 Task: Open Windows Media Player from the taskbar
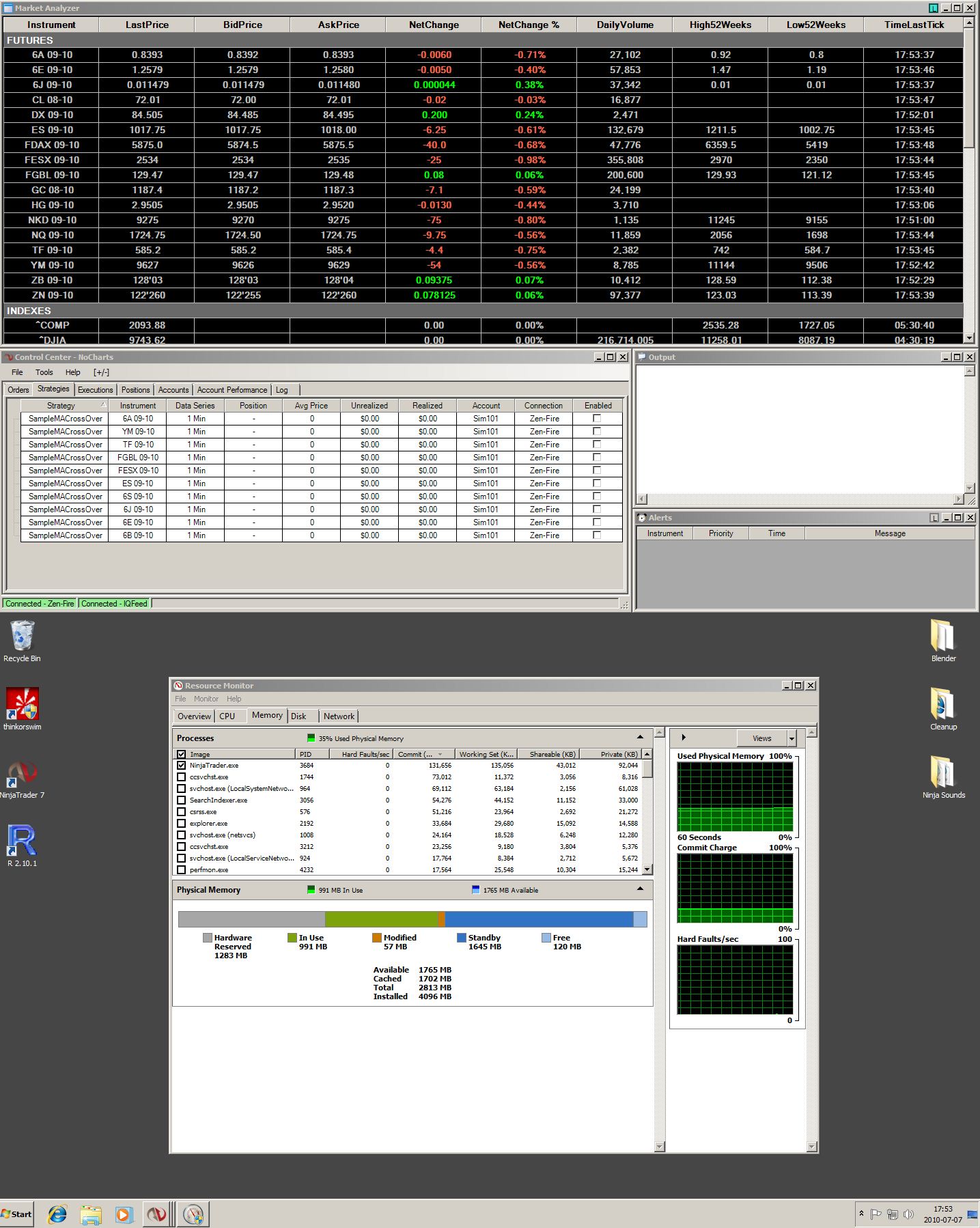pos(124,1214)
